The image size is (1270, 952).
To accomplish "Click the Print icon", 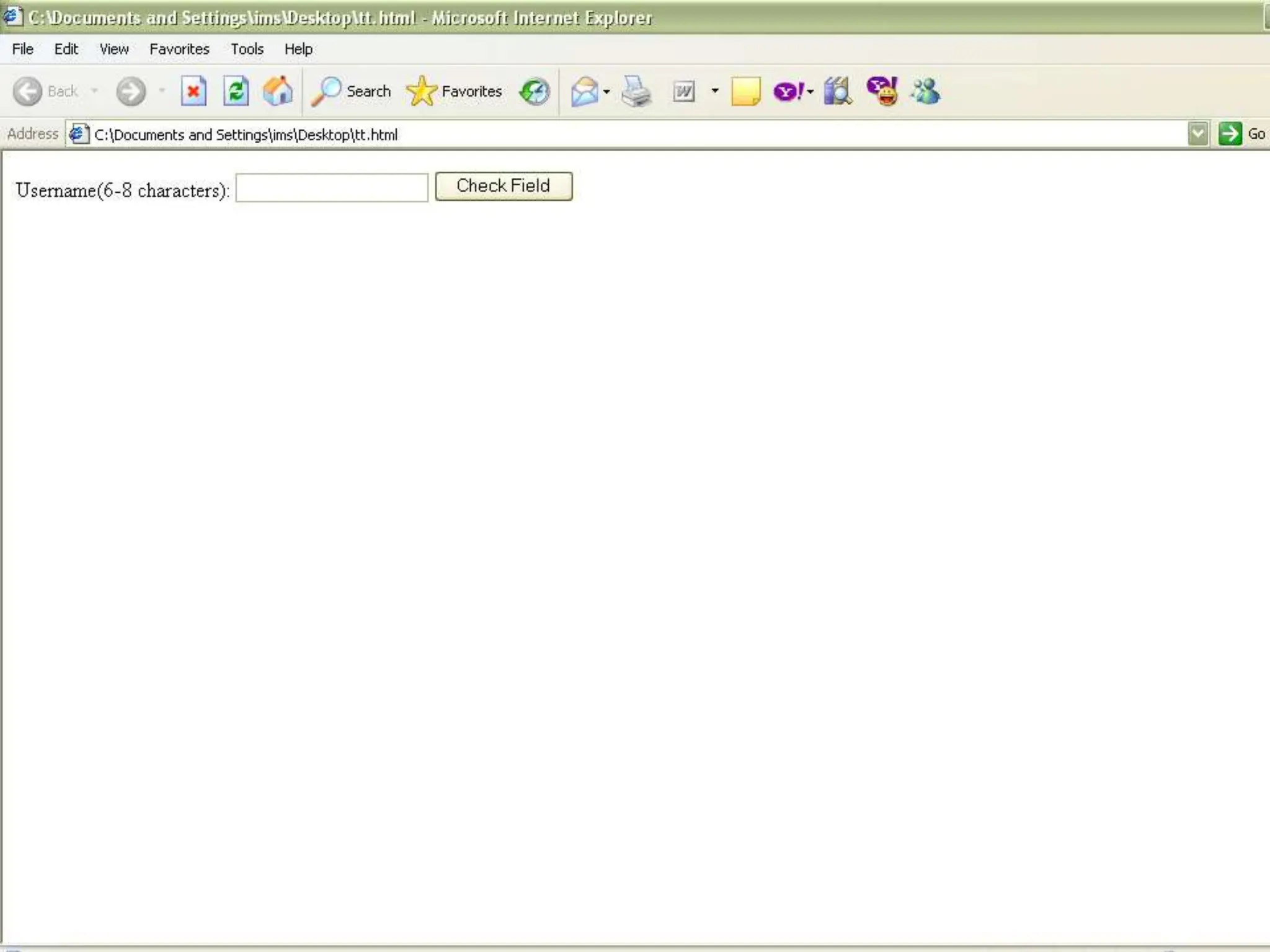I will 636,92.
